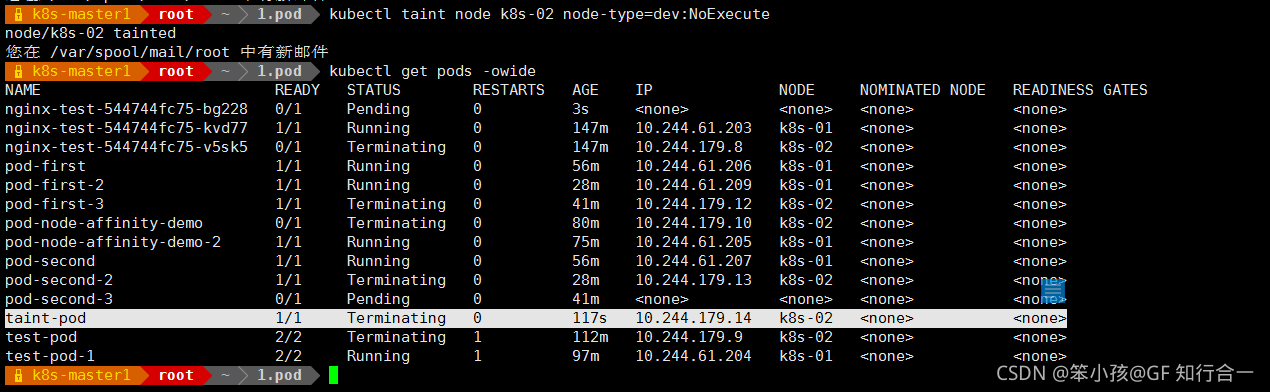Click the blue document icon near the second-3 row
This screenshot has width=1270, height=392.
(1052, 292)
